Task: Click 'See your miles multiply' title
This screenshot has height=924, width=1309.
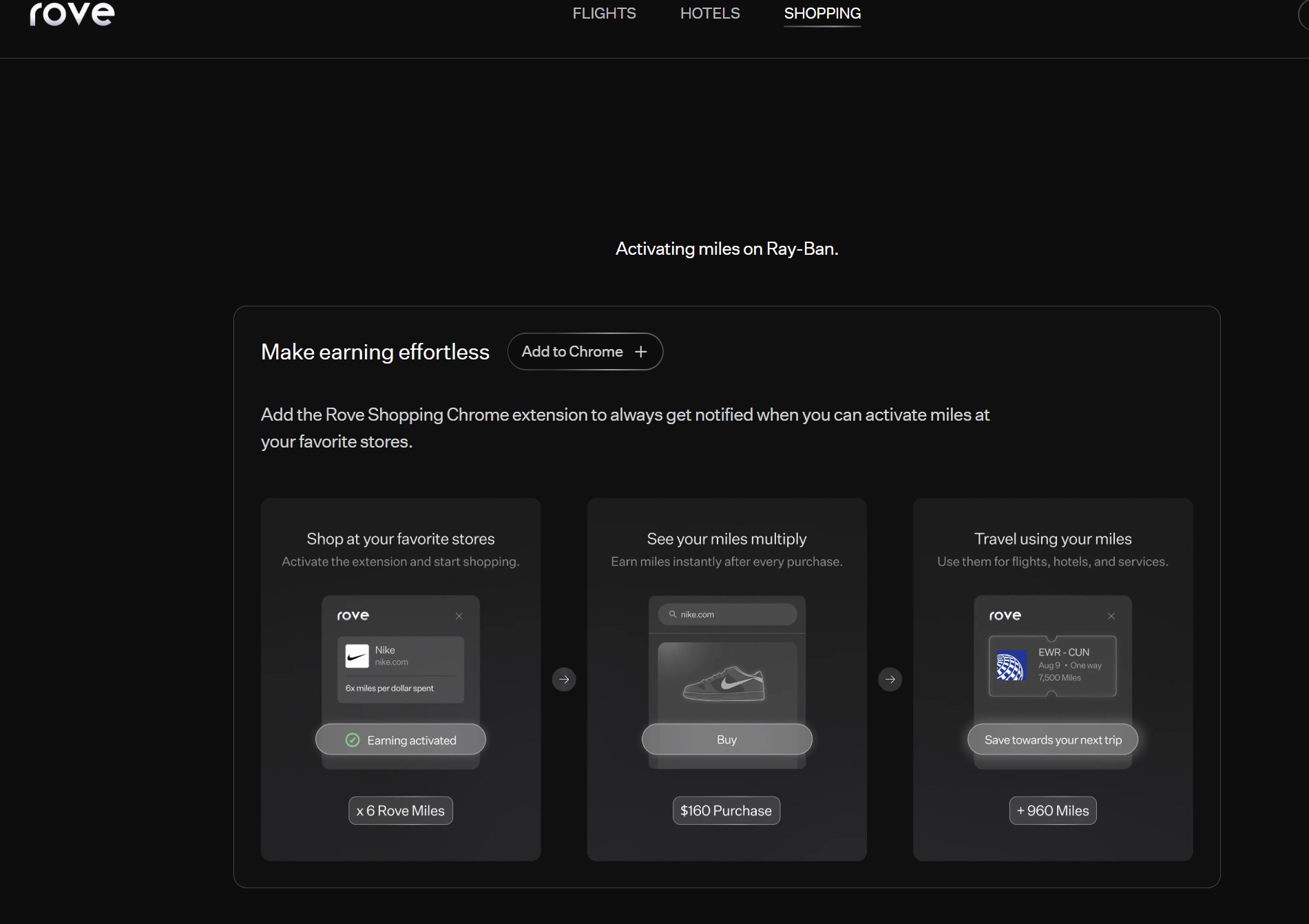Action: pos(726,539)
